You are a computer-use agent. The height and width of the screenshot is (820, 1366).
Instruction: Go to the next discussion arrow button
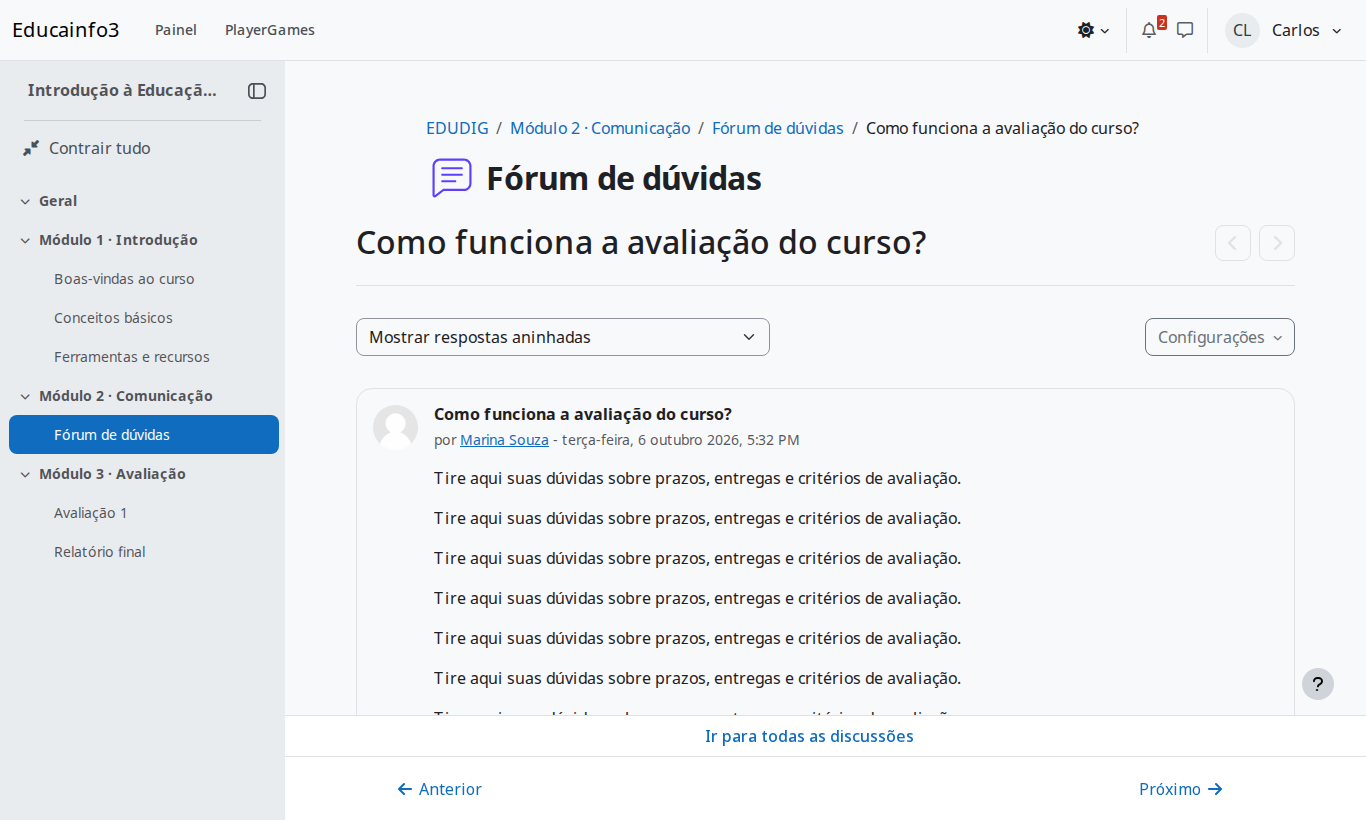coord(1277,243)
